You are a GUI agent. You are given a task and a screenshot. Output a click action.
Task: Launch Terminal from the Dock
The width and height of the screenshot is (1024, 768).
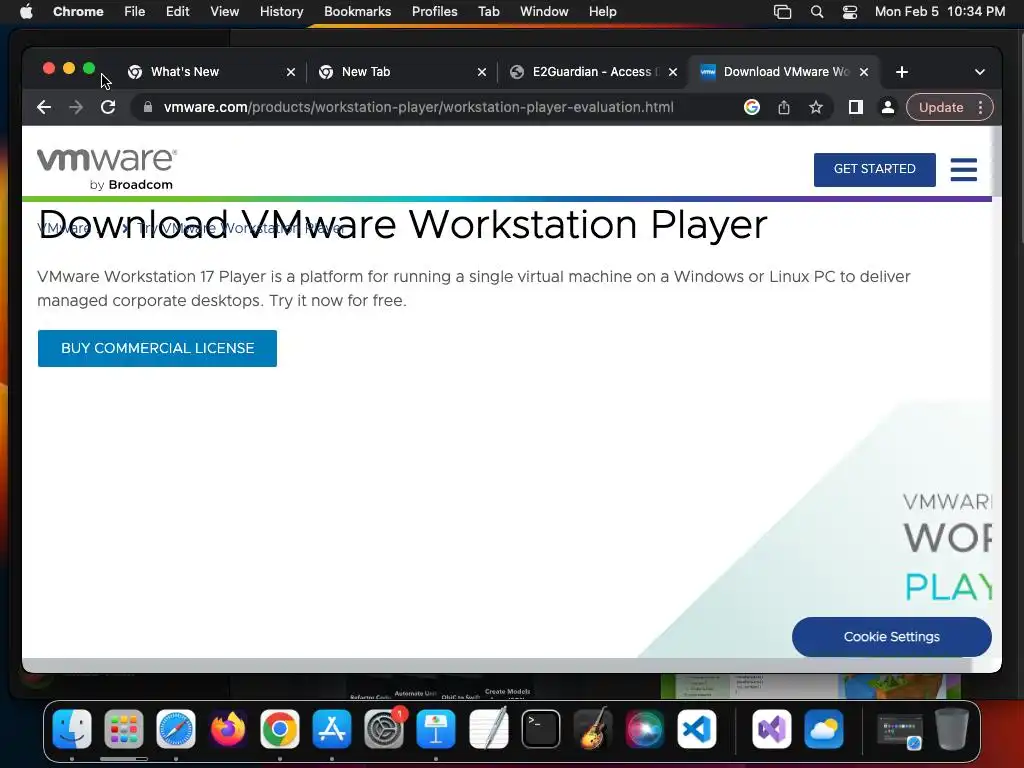541,729
